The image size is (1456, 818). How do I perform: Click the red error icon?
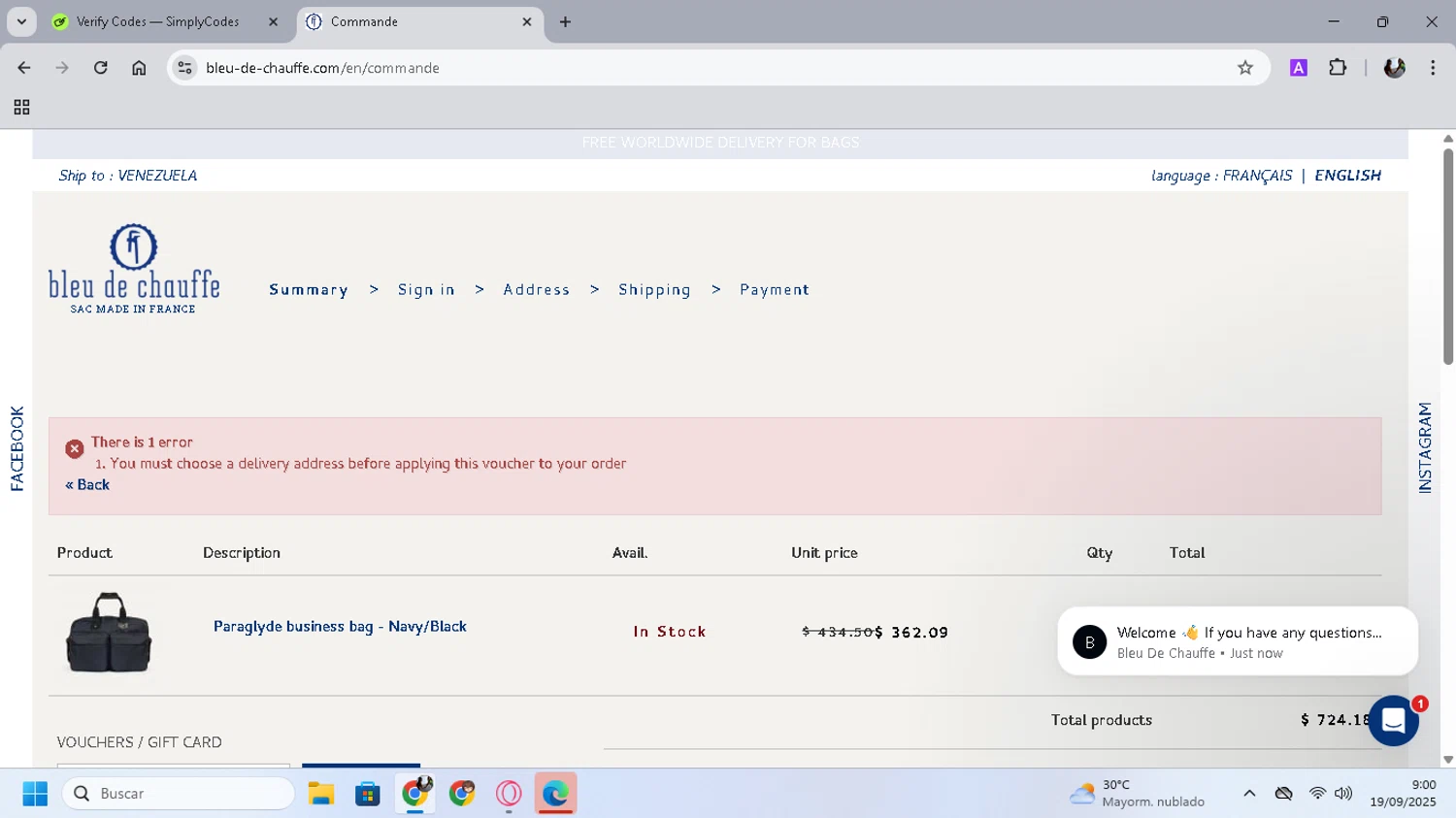(x=75, y=449)
